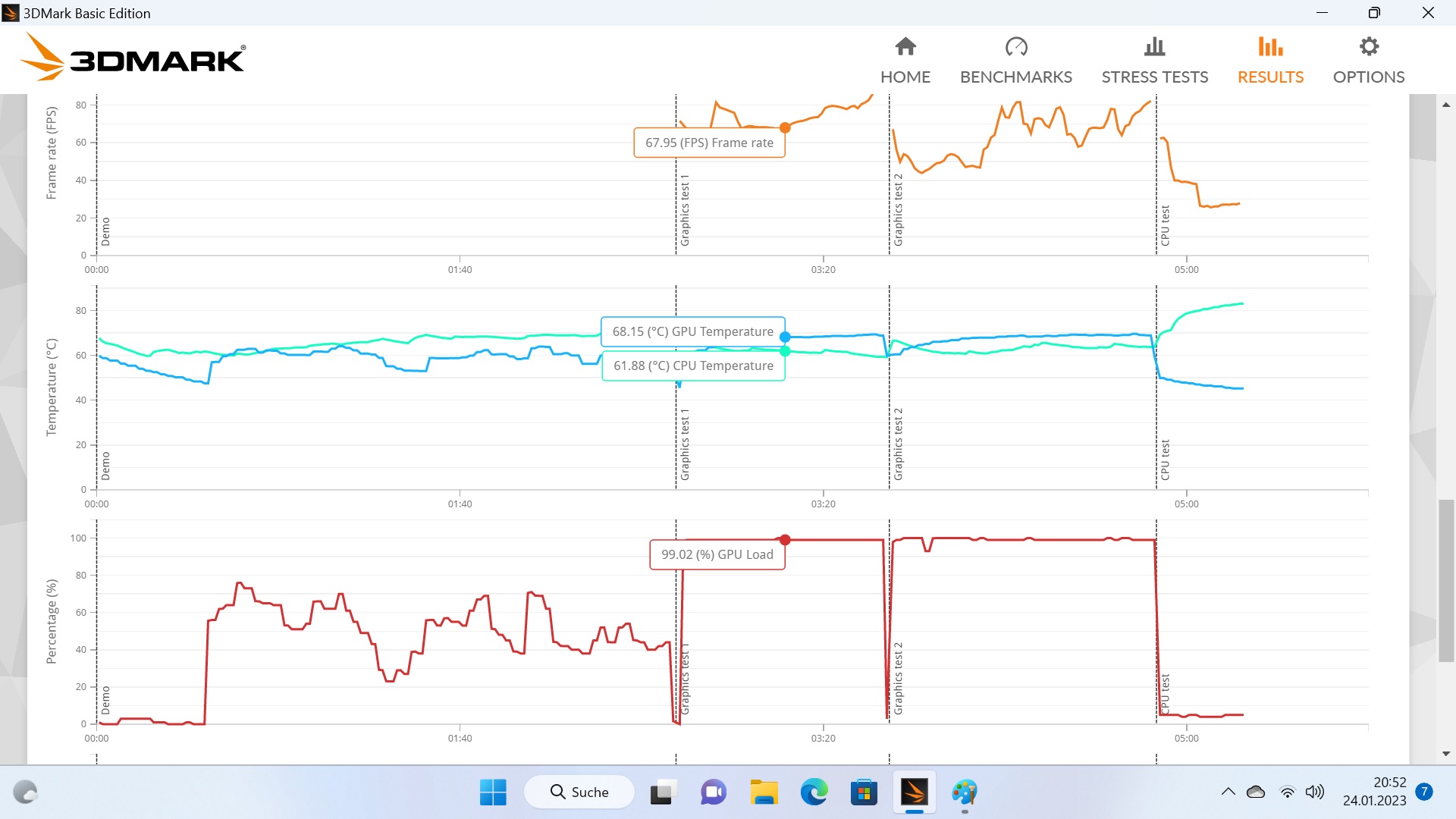The image size is (1456, 819).
Task: Click the Suche search box
Action: click(x=579, y=792)
